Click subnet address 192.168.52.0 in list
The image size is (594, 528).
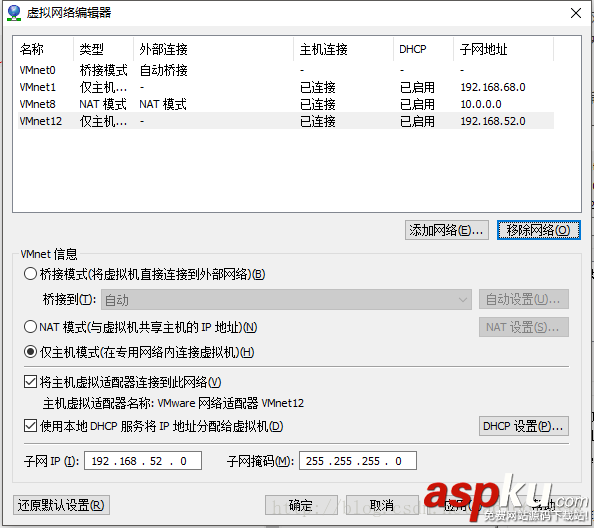click(x=493, y=121)
